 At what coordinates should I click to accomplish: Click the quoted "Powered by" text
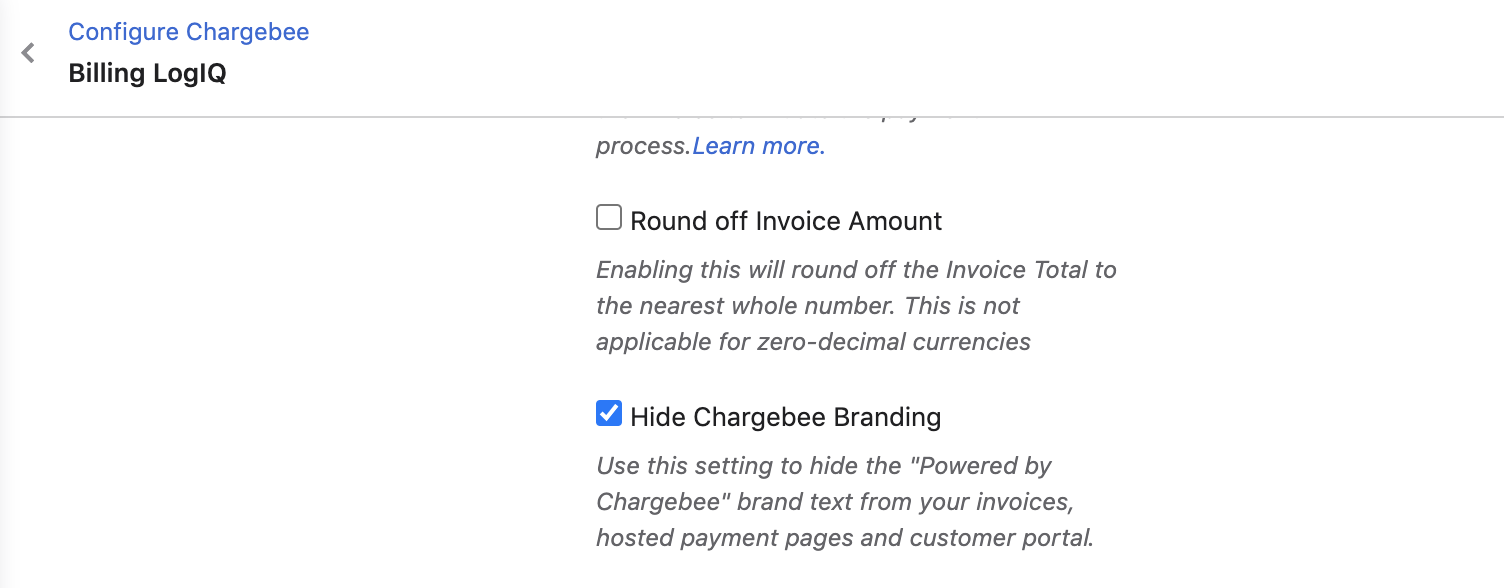tap(974, 466)
